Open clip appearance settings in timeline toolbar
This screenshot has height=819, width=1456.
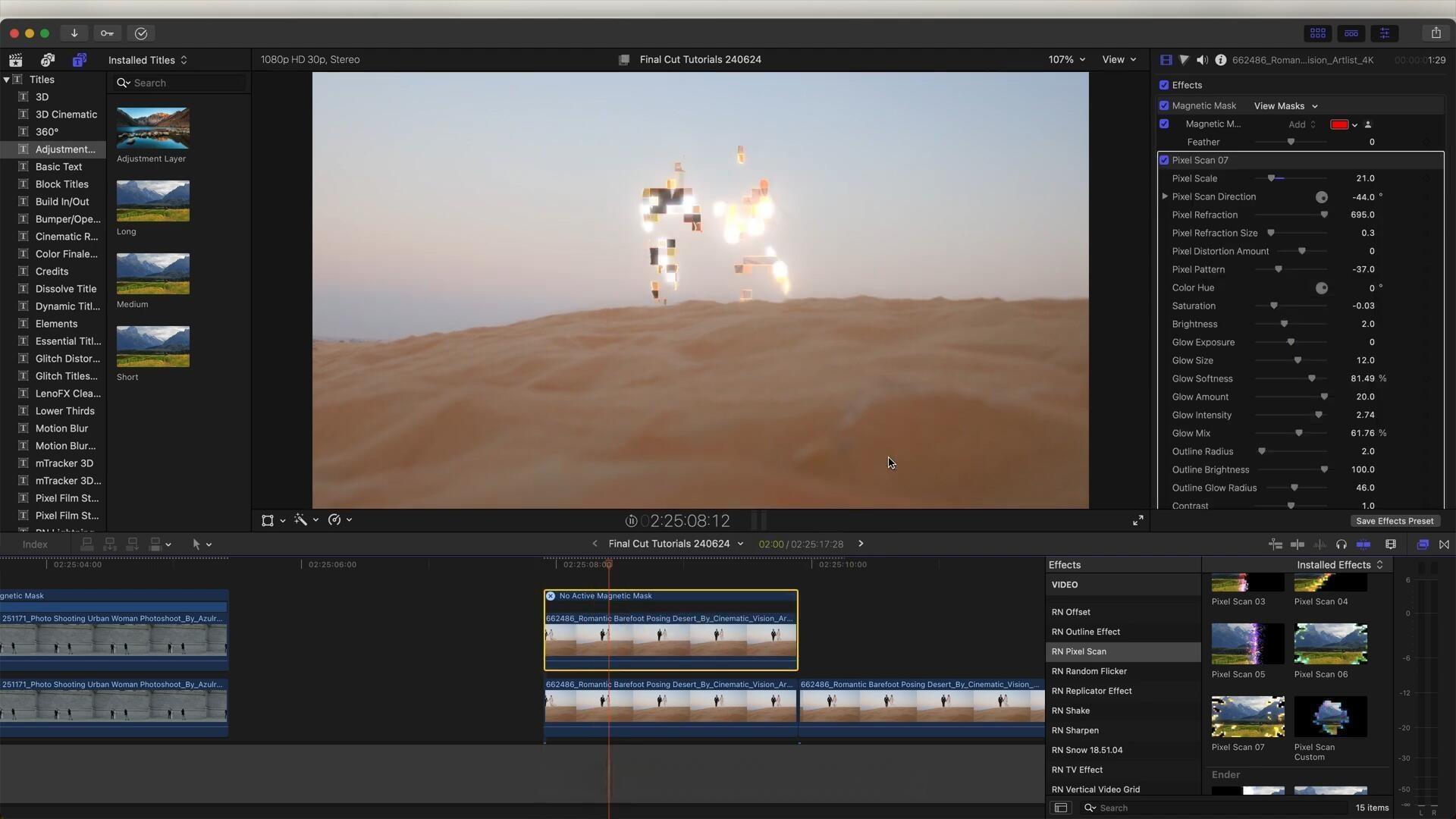coord(1392,544)
